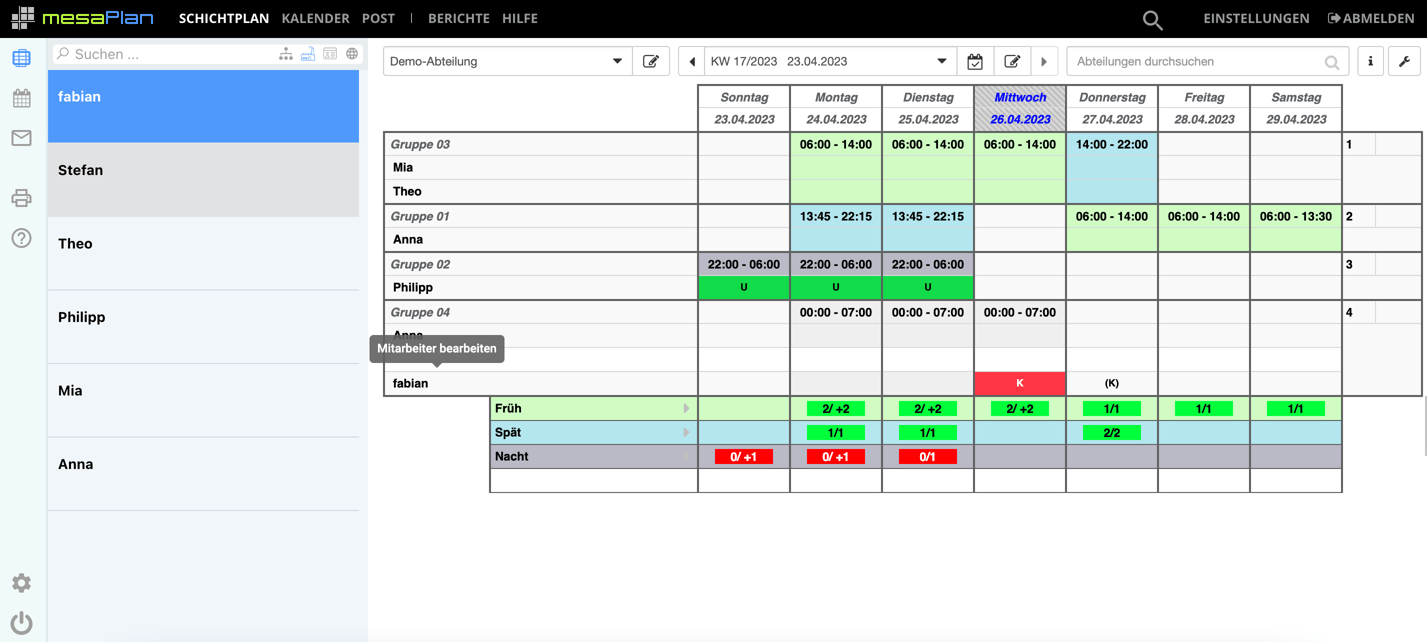Toggle the globe view icon
Screen dimensions: 1427x642
point(352,53)
